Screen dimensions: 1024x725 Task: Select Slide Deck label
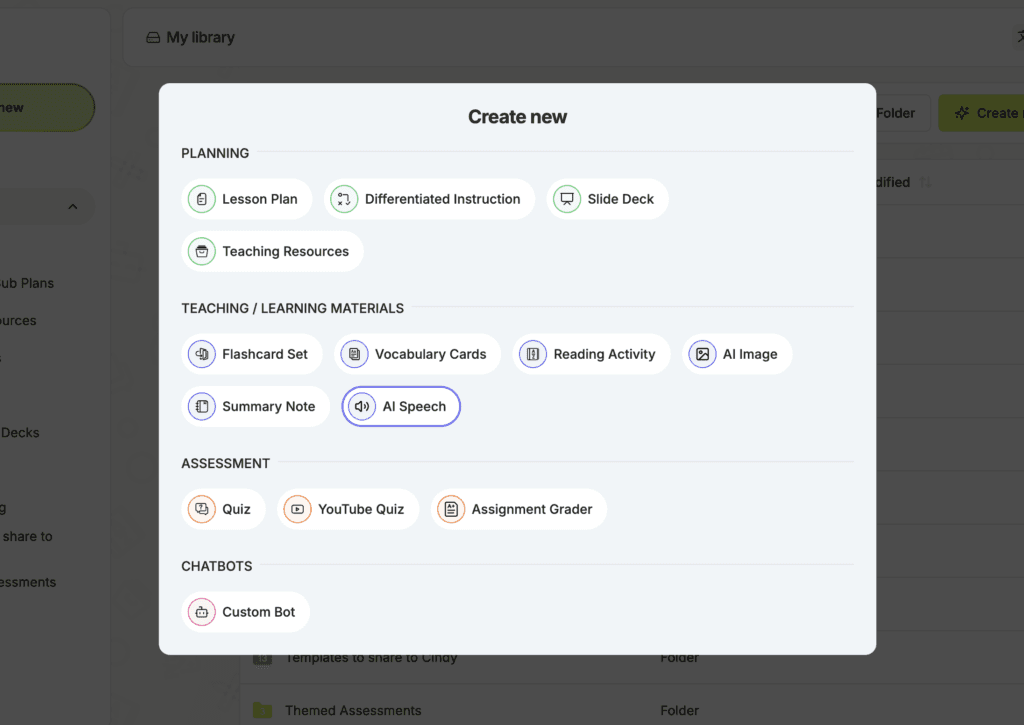coord(620,199)
